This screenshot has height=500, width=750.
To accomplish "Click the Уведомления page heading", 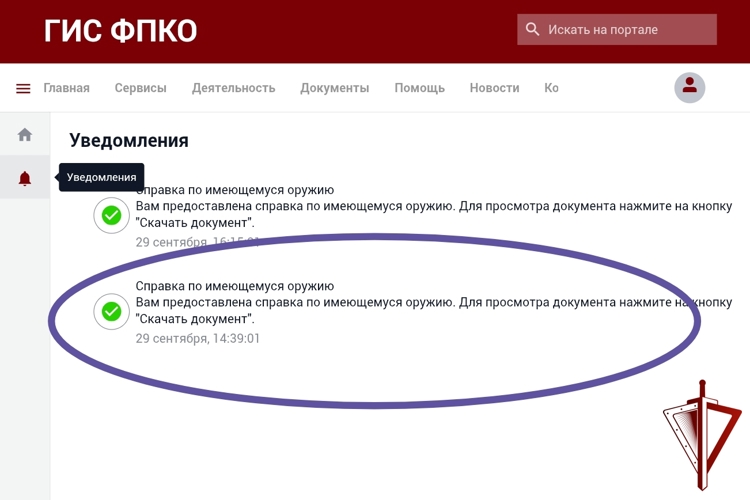I will (129, 141).
